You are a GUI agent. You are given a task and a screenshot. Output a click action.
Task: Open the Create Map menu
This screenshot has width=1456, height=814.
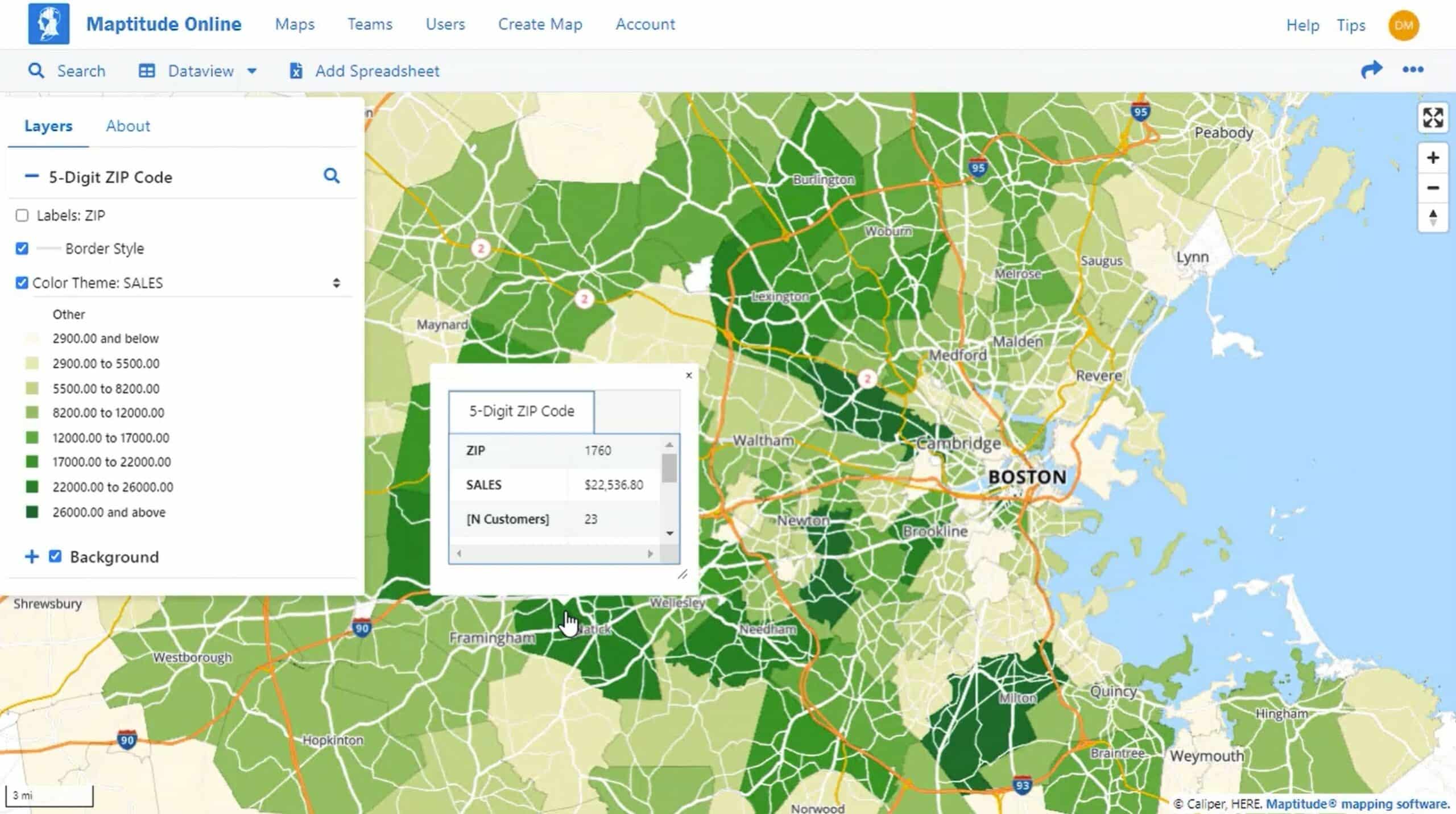[540, 24]
